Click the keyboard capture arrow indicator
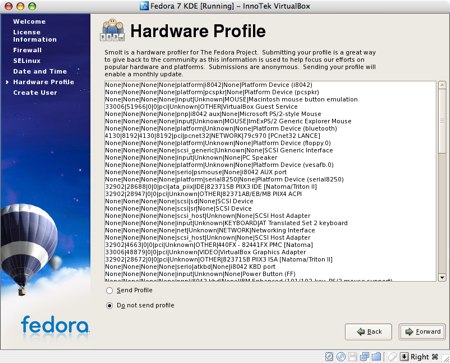Image resolution: width=450 pixels, height=363 pixels. click(x=404, y=357)
